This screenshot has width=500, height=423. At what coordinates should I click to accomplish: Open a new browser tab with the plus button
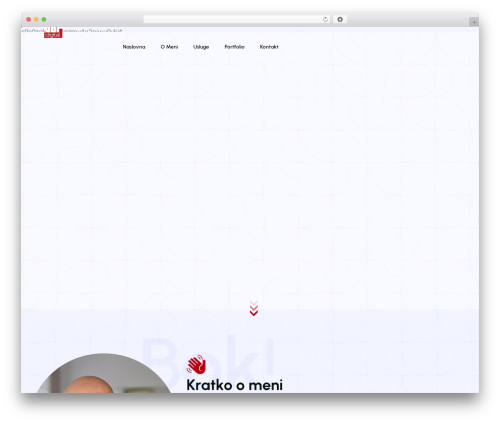[474, 22]
